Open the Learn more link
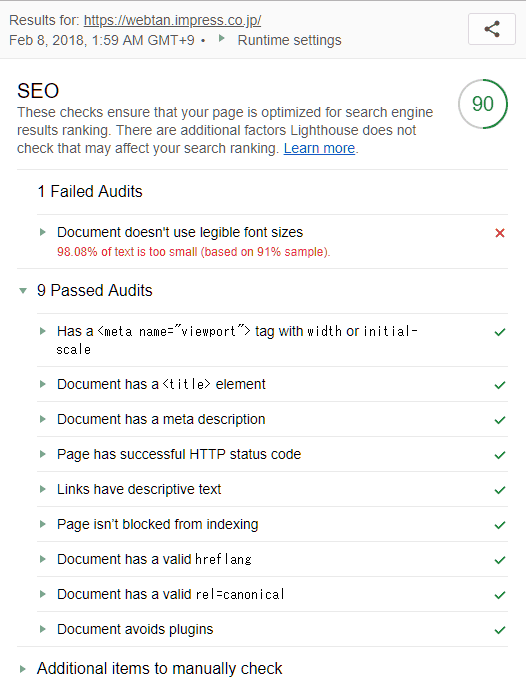The width and height of the screenshot is (526, 694). (x=319, y=148)
